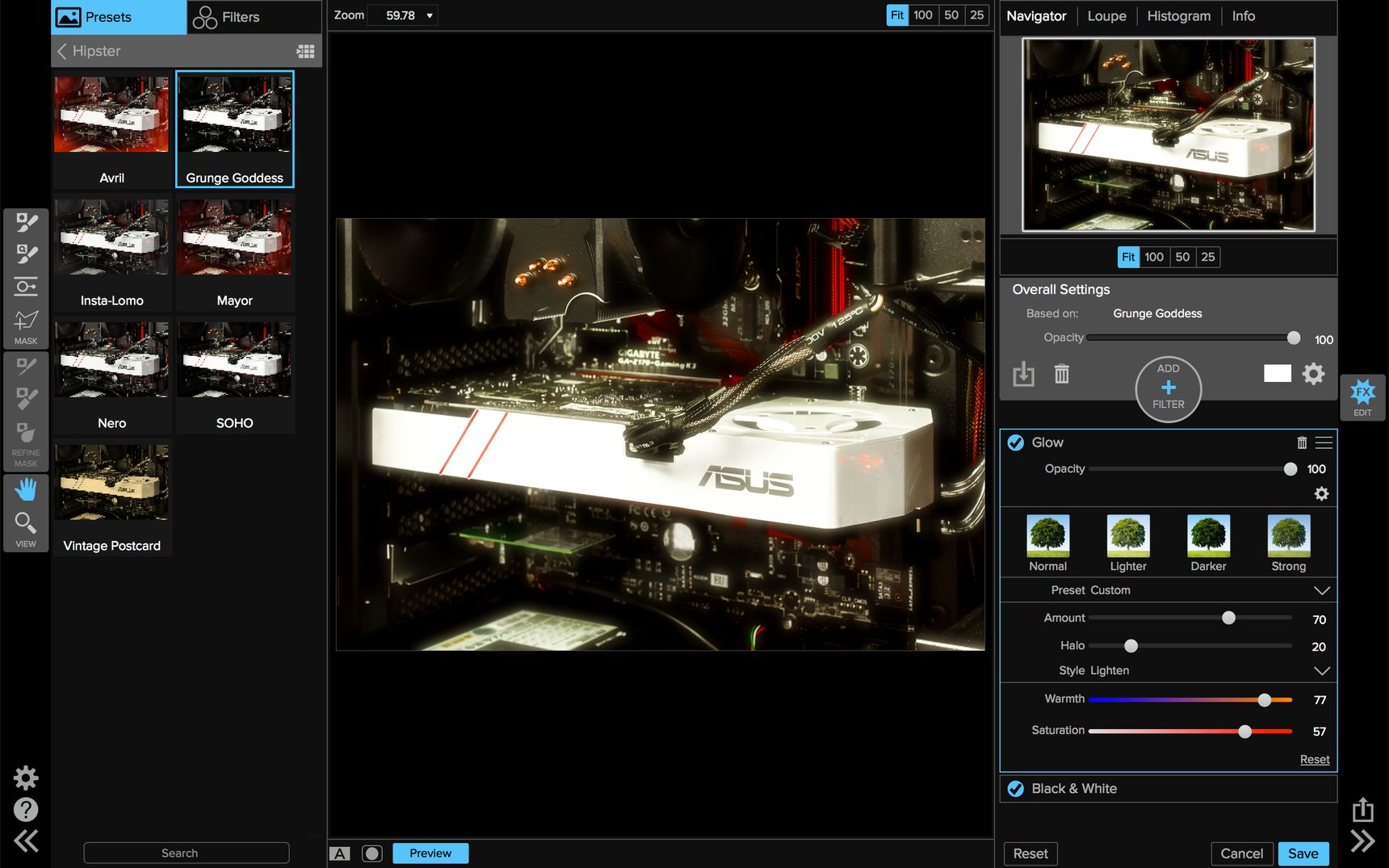Activate the Hand pan tool
The width and height of the screenshot is (1389, 868).
26,489
